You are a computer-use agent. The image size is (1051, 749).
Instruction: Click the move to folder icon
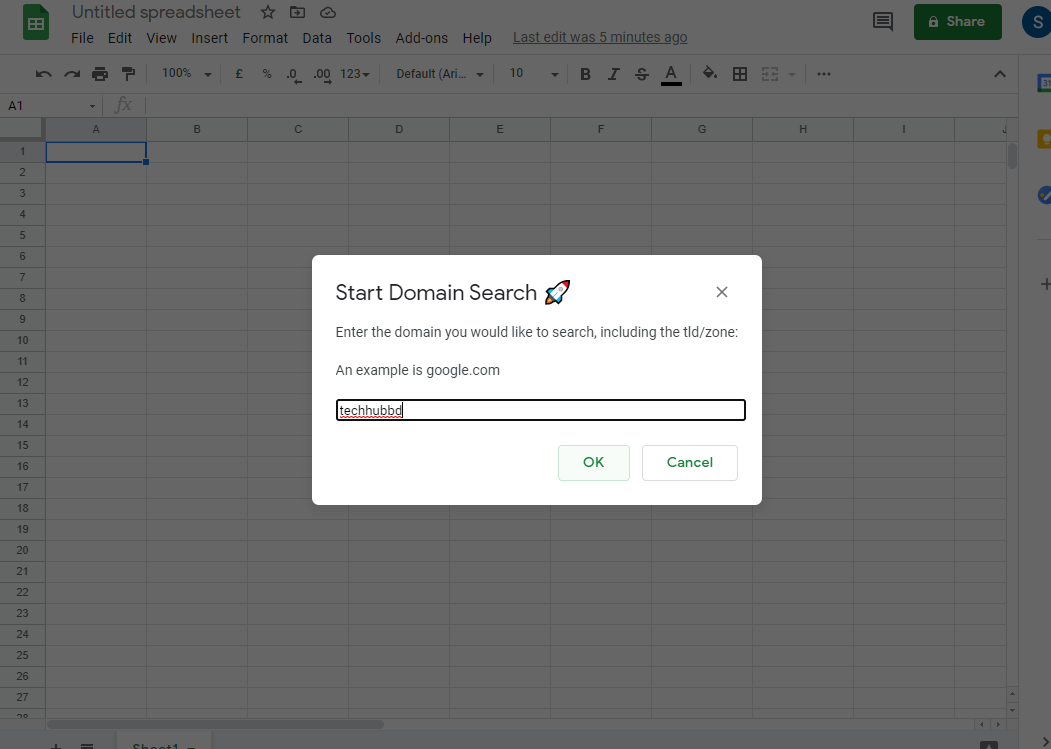(x=297, y=13)
